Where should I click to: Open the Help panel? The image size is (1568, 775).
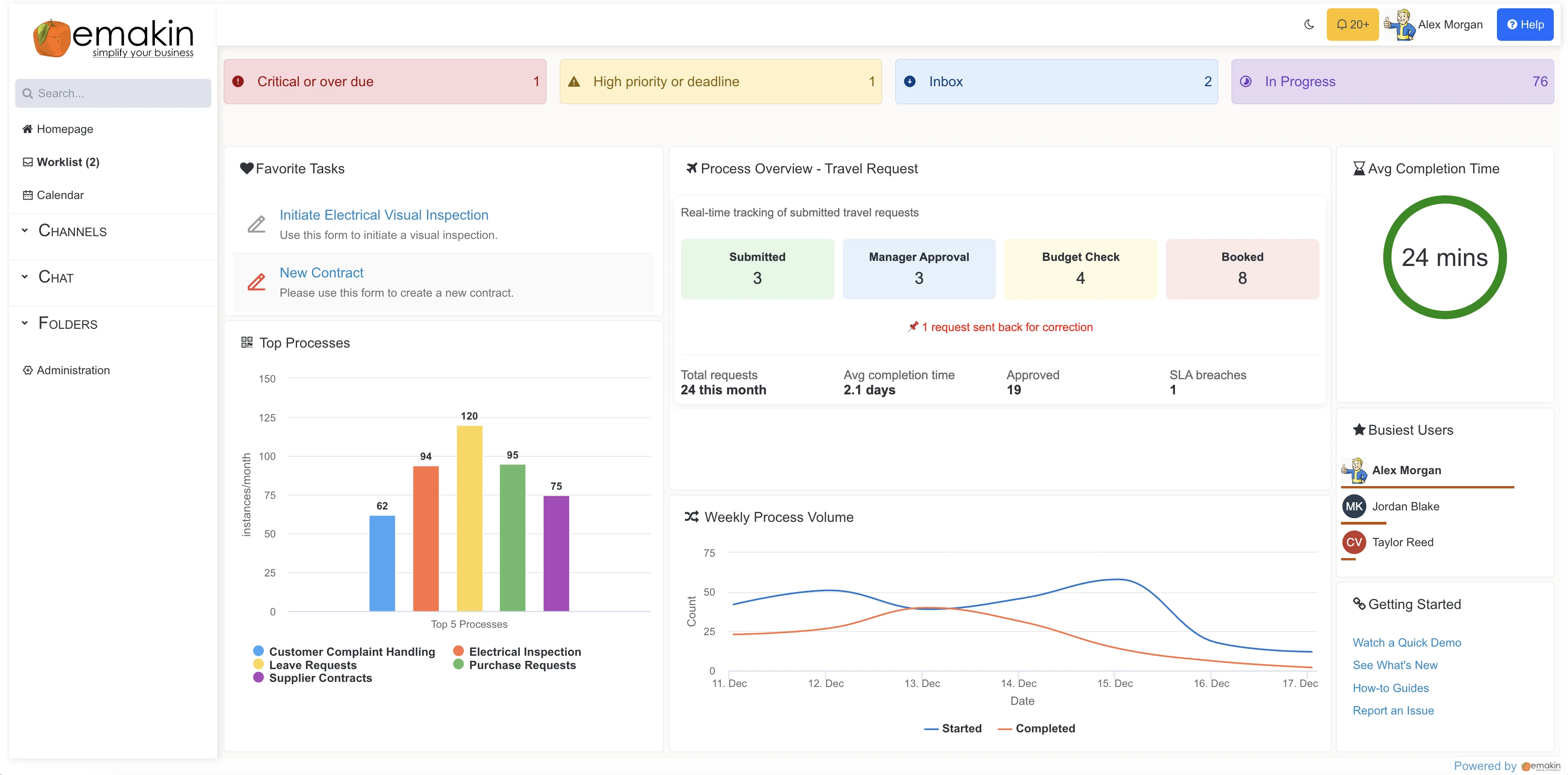(x=1525, y=24)
